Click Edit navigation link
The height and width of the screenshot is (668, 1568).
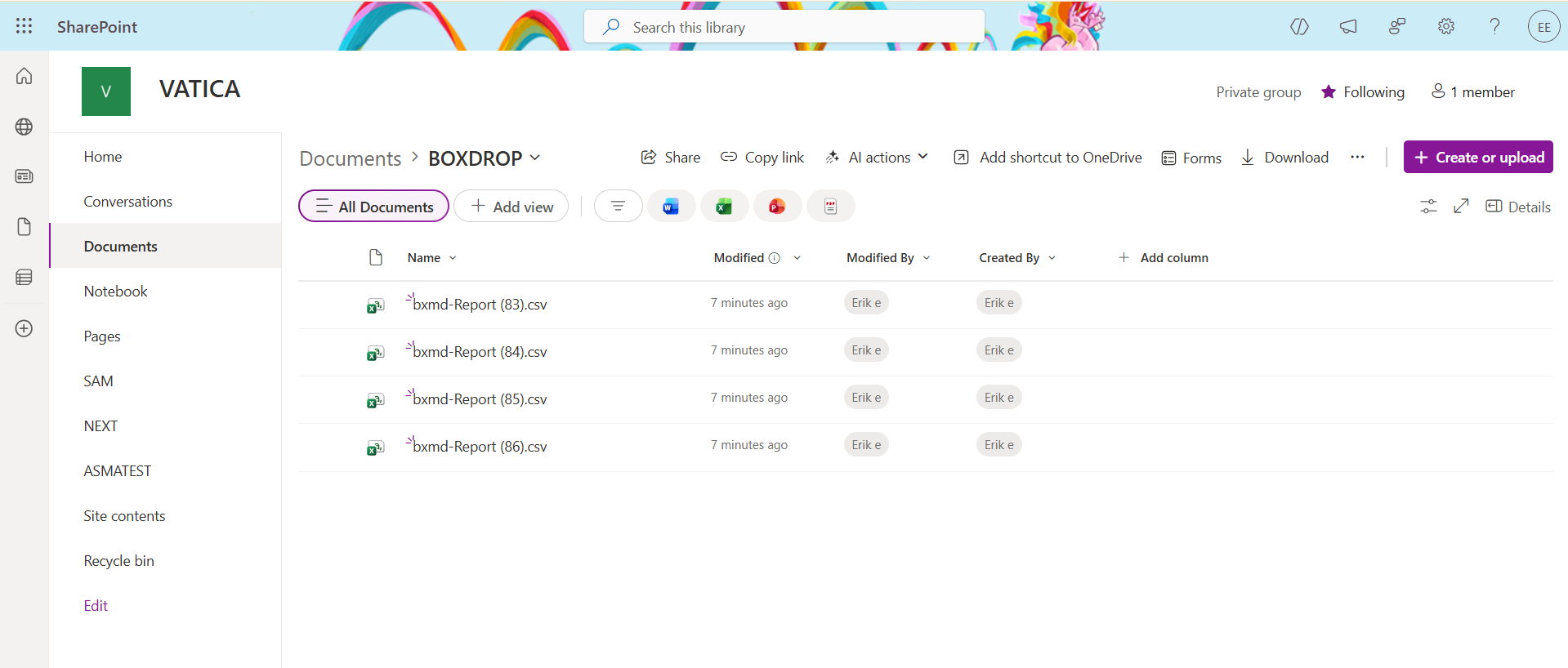[x=96, y=606]
